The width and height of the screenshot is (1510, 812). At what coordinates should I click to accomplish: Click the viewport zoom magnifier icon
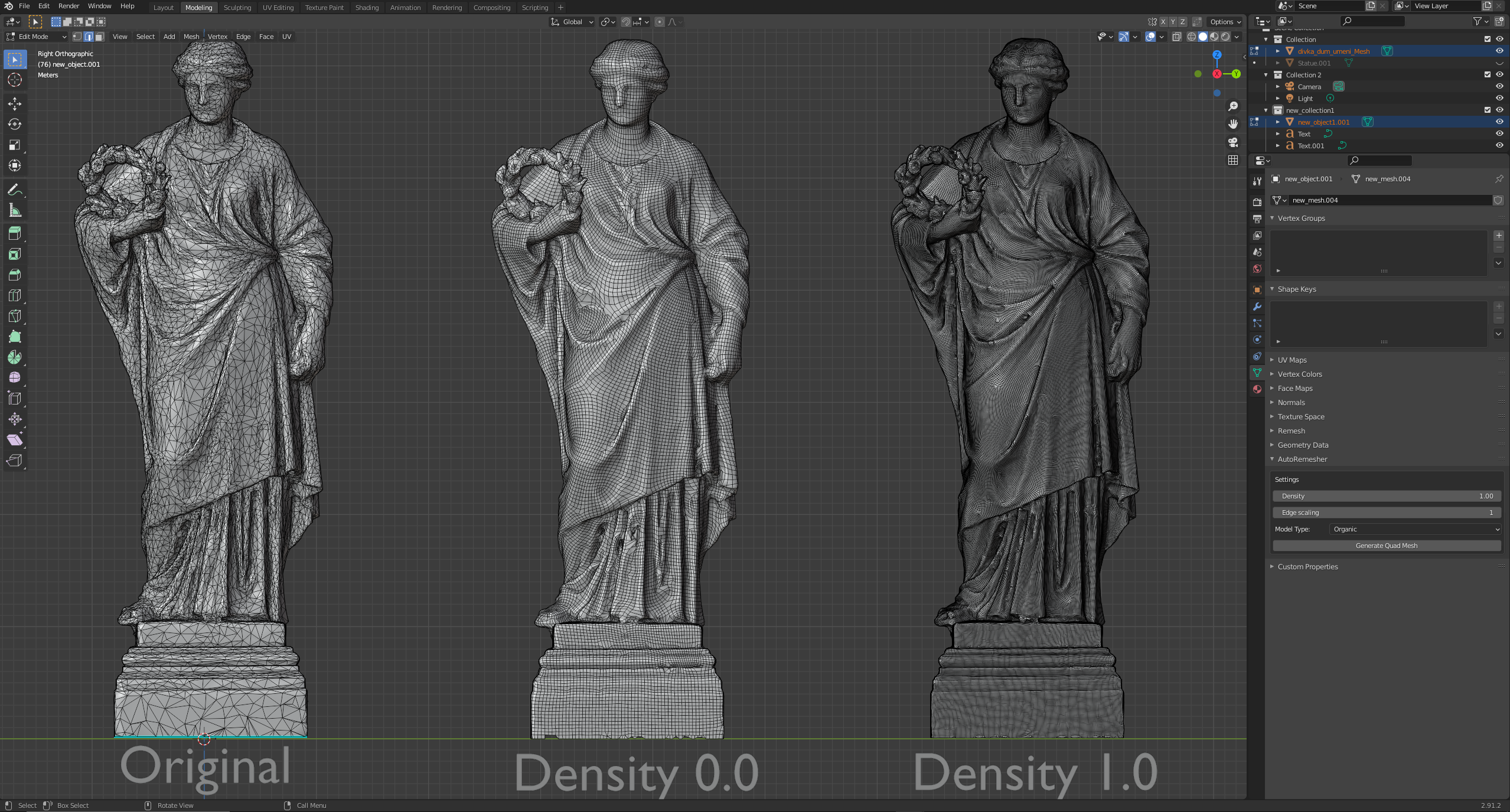point(1233,106)
